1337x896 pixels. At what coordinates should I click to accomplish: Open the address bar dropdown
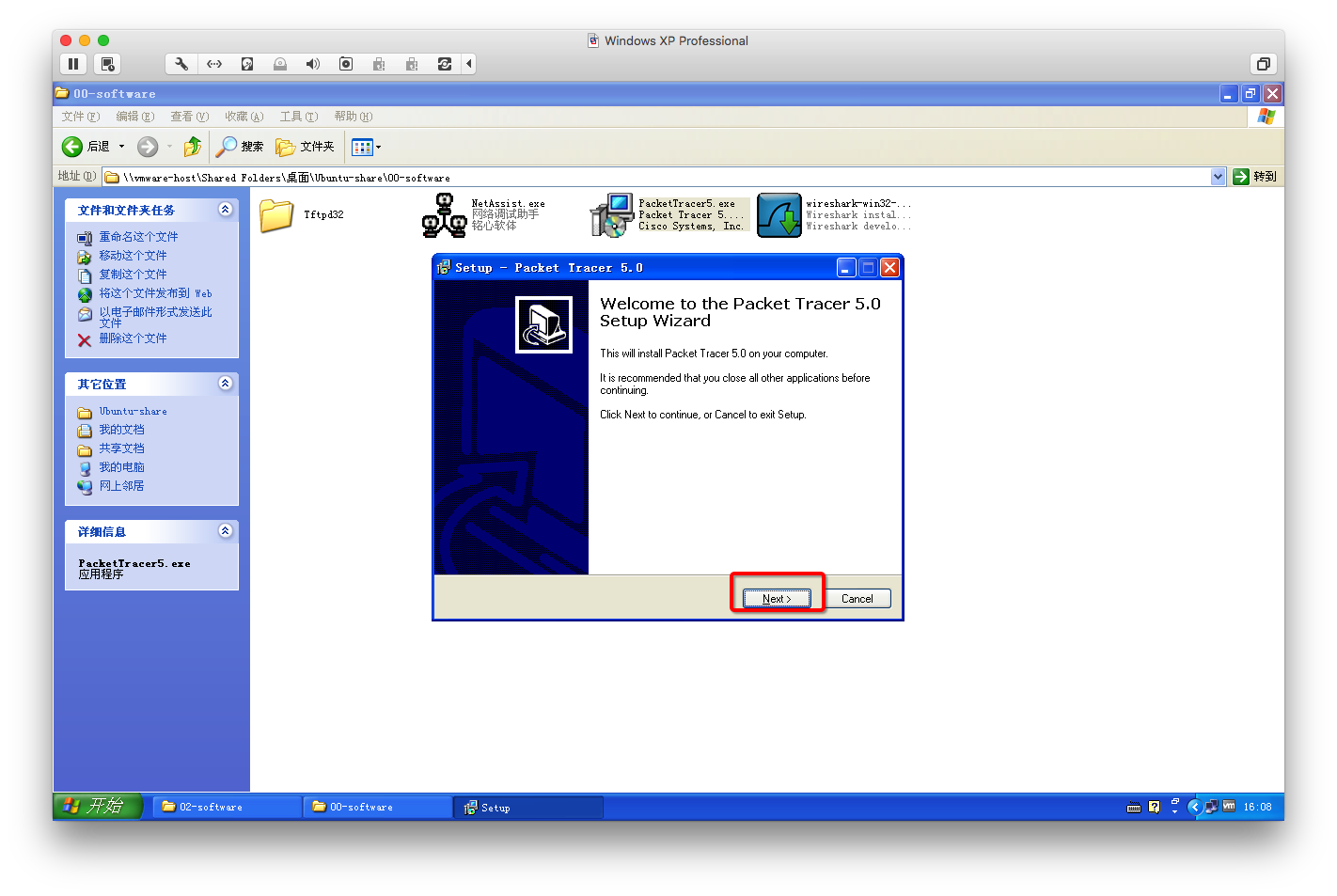point(1218,177)
